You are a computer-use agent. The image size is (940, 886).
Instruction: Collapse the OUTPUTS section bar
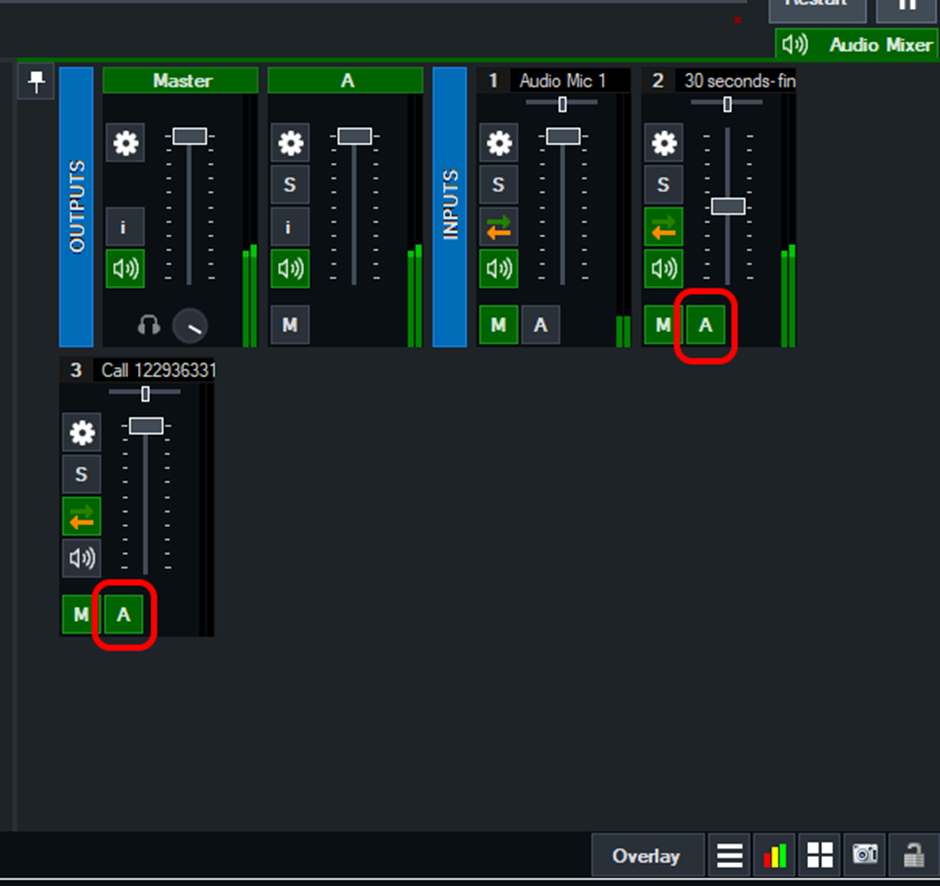(x=77, y=207)
